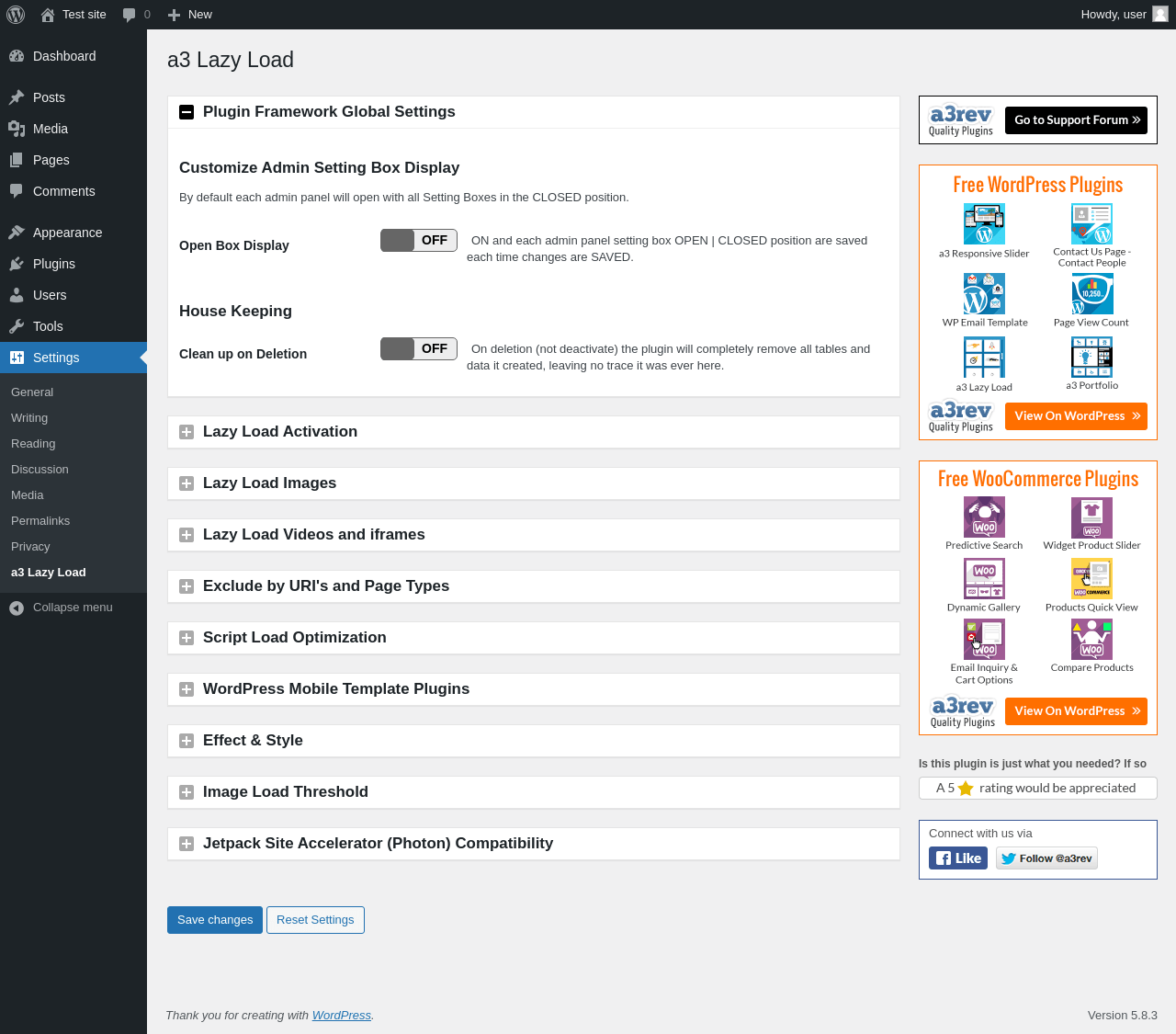Click View On WordPress under Free WordPress Plugins
The width and height of the screenshot is (1176, 1034).
1076,416
